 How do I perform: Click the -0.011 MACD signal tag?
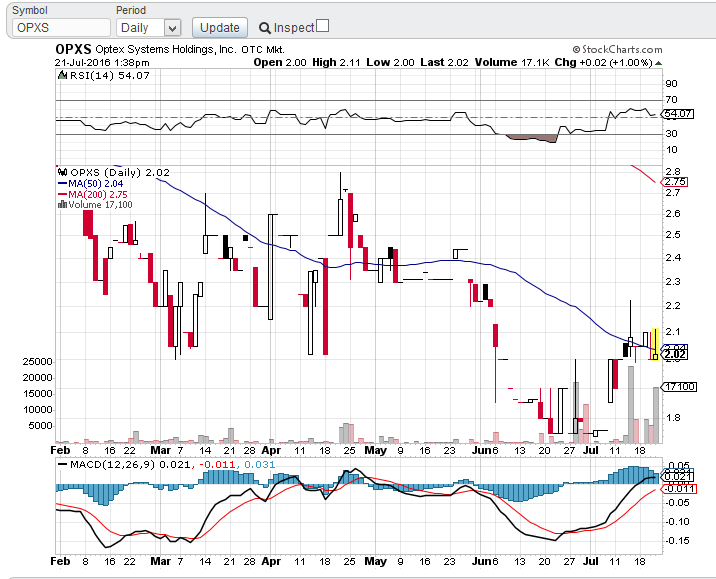[678, 489]
